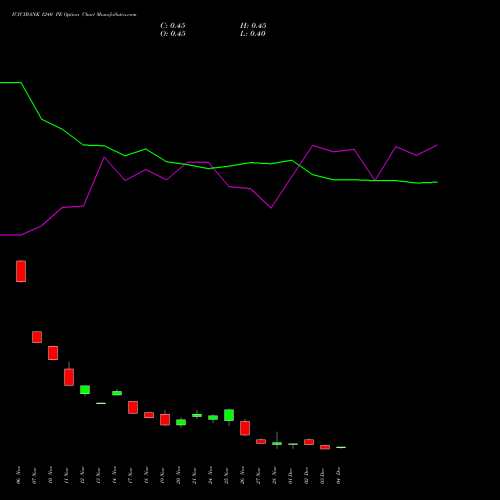Click the 04 Dec date label
This screenshot has width=500, height=500.
338,475
